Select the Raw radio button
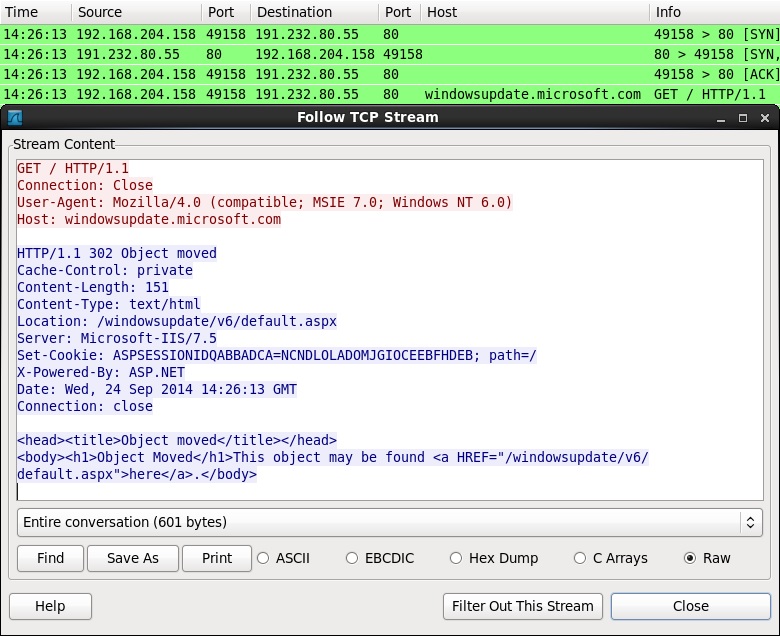The width and height of the screenshot is (780, 636). coord(689,558)
